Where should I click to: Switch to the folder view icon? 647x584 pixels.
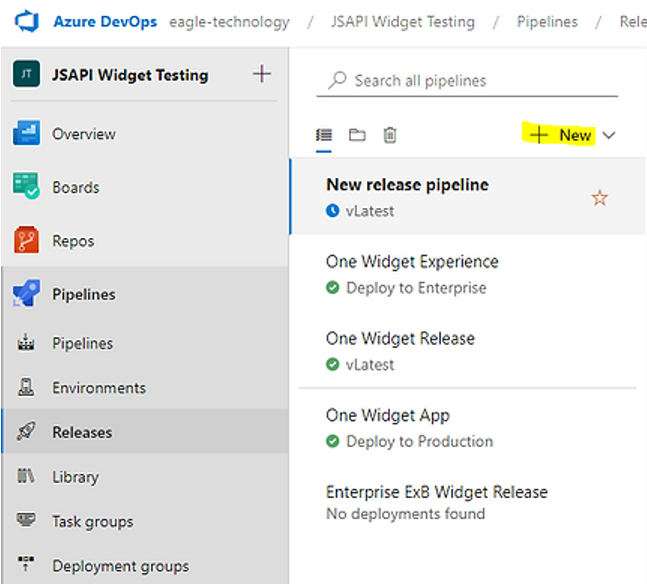[x=357, y=135]
